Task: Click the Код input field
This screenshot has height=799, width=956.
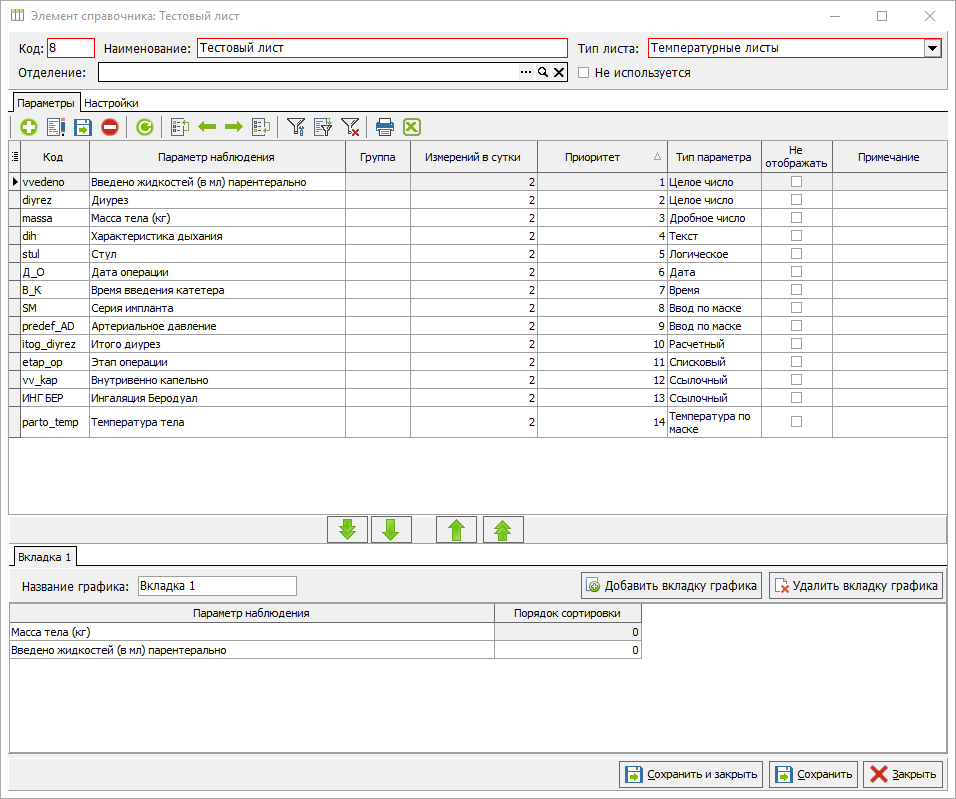Action: [71, 48]
